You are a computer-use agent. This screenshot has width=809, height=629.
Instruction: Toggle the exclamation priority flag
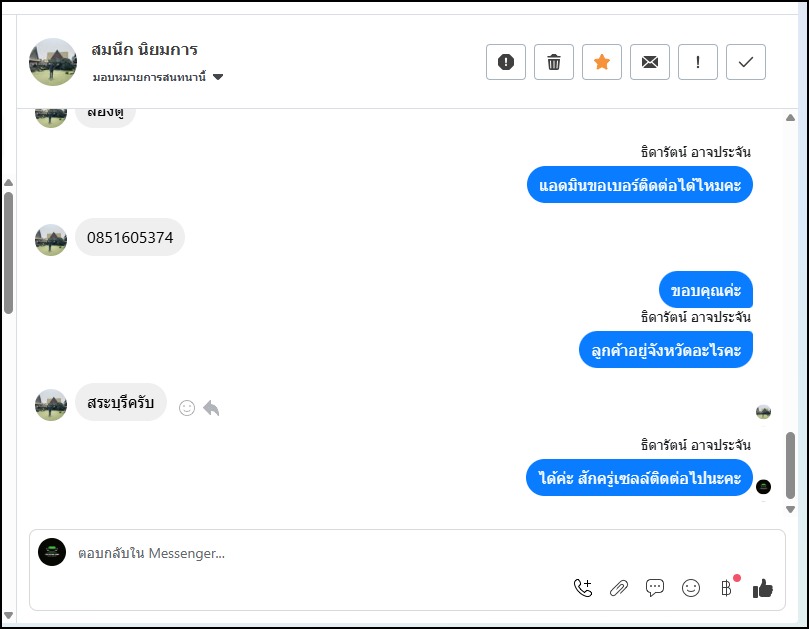tap(698, 62)
